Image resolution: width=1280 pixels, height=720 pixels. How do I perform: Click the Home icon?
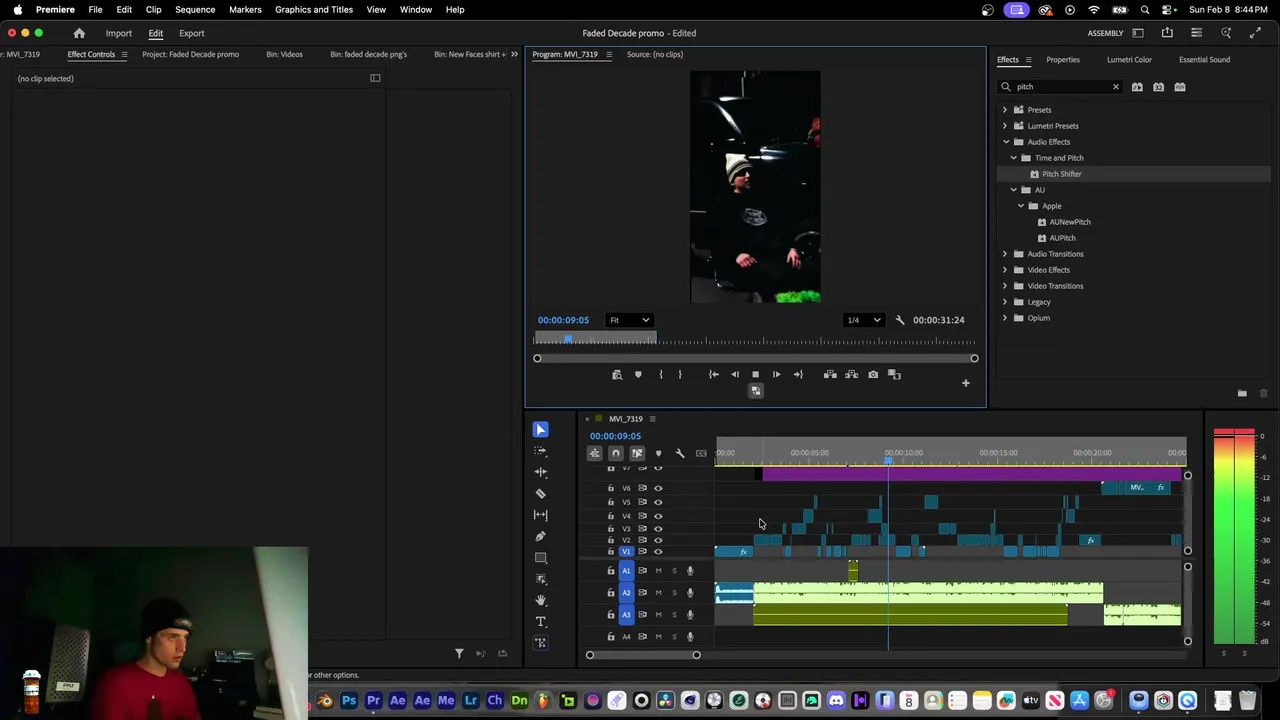79,33
